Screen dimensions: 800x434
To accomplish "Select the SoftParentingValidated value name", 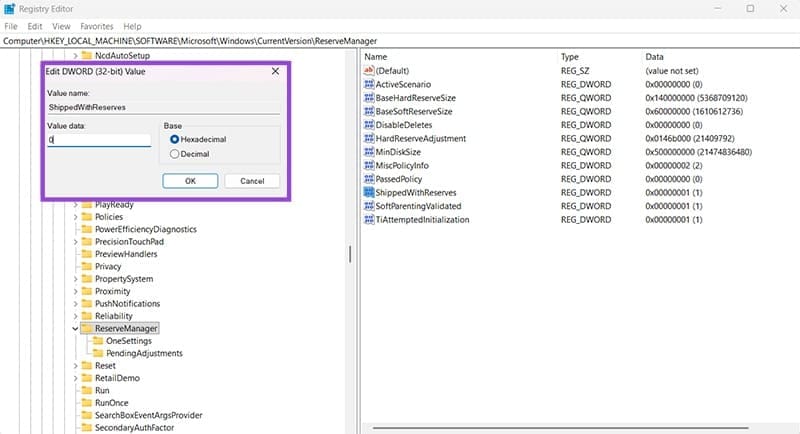I will 418,206.
